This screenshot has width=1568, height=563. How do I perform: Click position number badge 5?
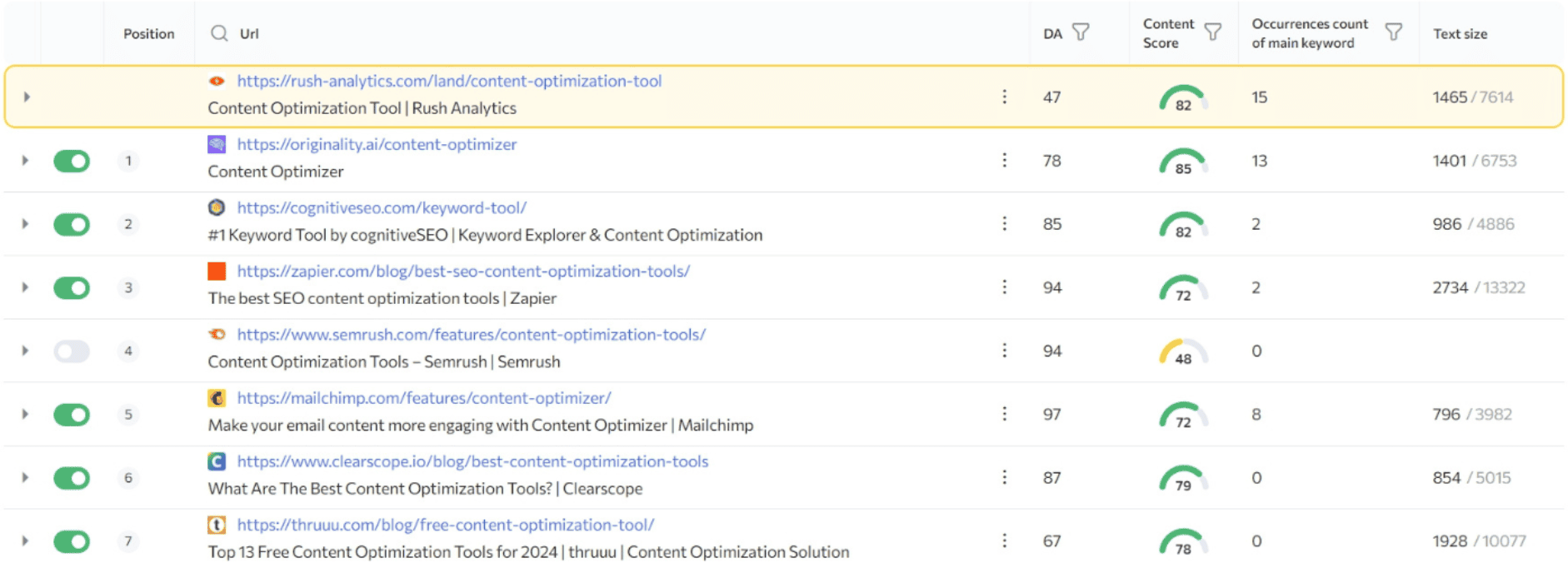(128, 414)
